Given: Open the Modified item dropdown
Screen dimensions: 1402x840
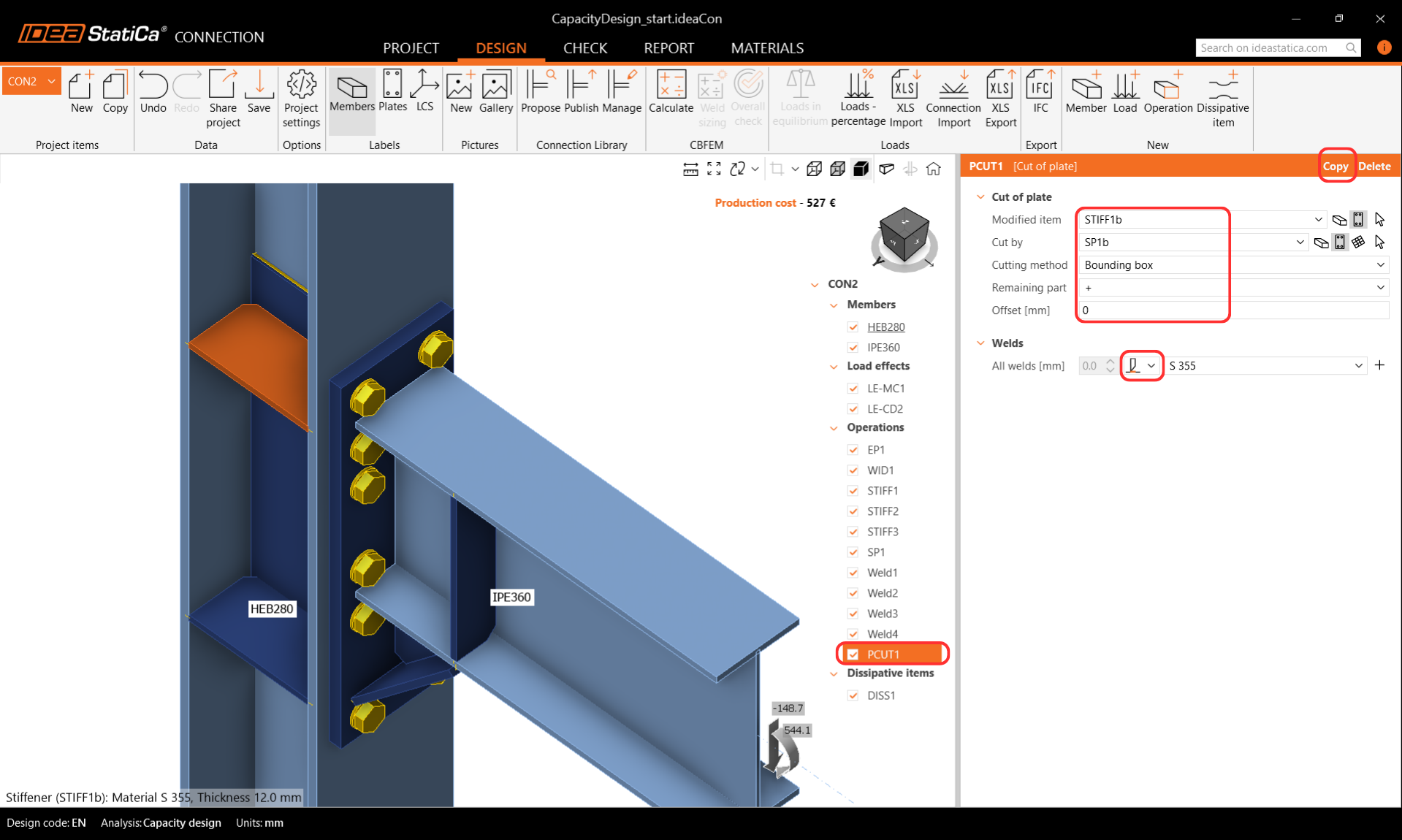Looking at the screenshot, I should 1318,219.
